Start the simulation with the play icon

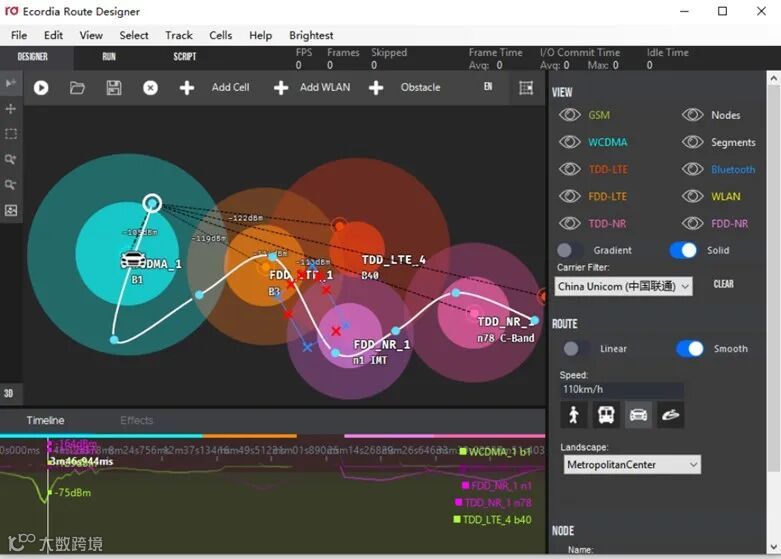[41, 88]
